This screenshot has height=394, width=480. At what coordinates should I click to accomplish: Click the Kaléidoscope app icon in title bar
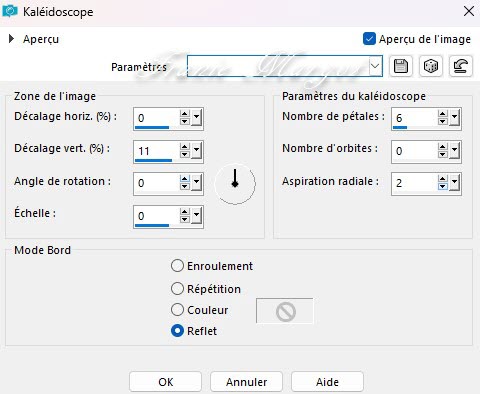(x=10, y=12)
